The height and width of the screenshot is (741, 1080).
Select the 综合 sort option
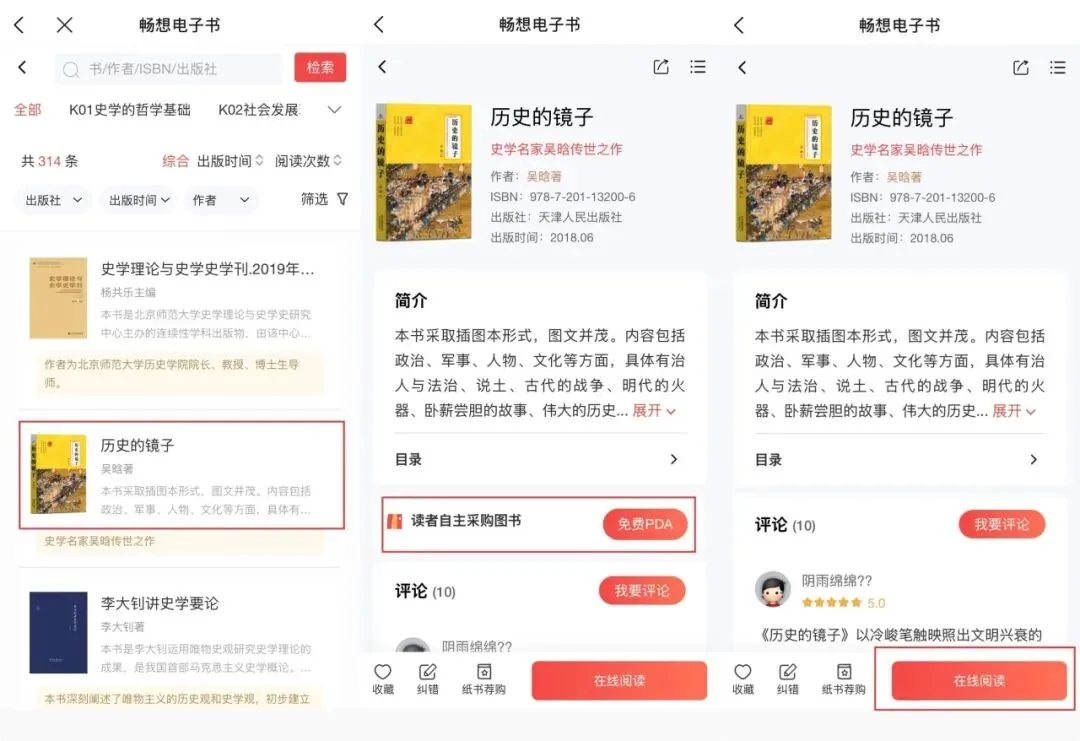click(175, 161)
